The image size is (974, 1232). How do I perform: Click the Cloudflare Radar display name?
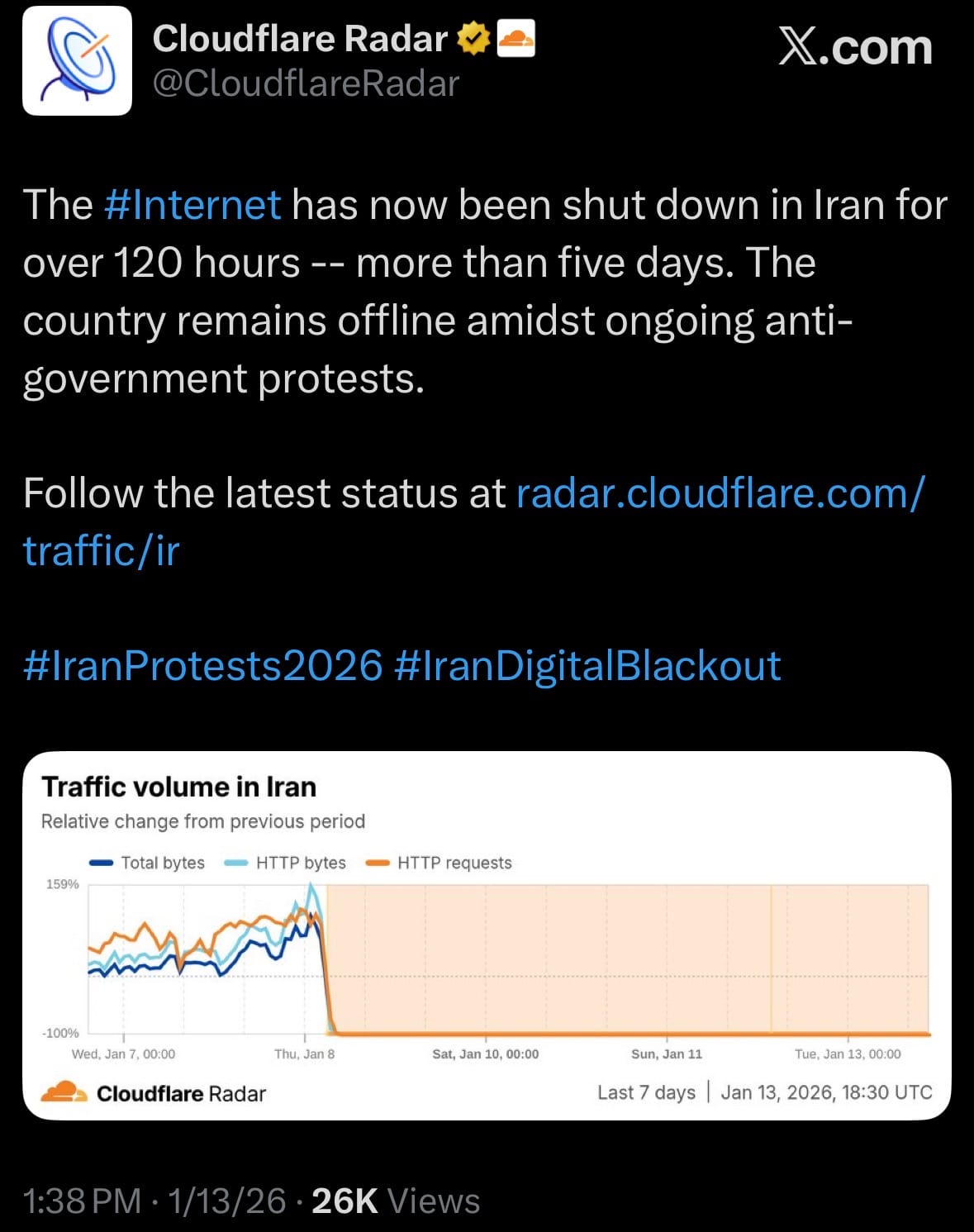point(300,39)
